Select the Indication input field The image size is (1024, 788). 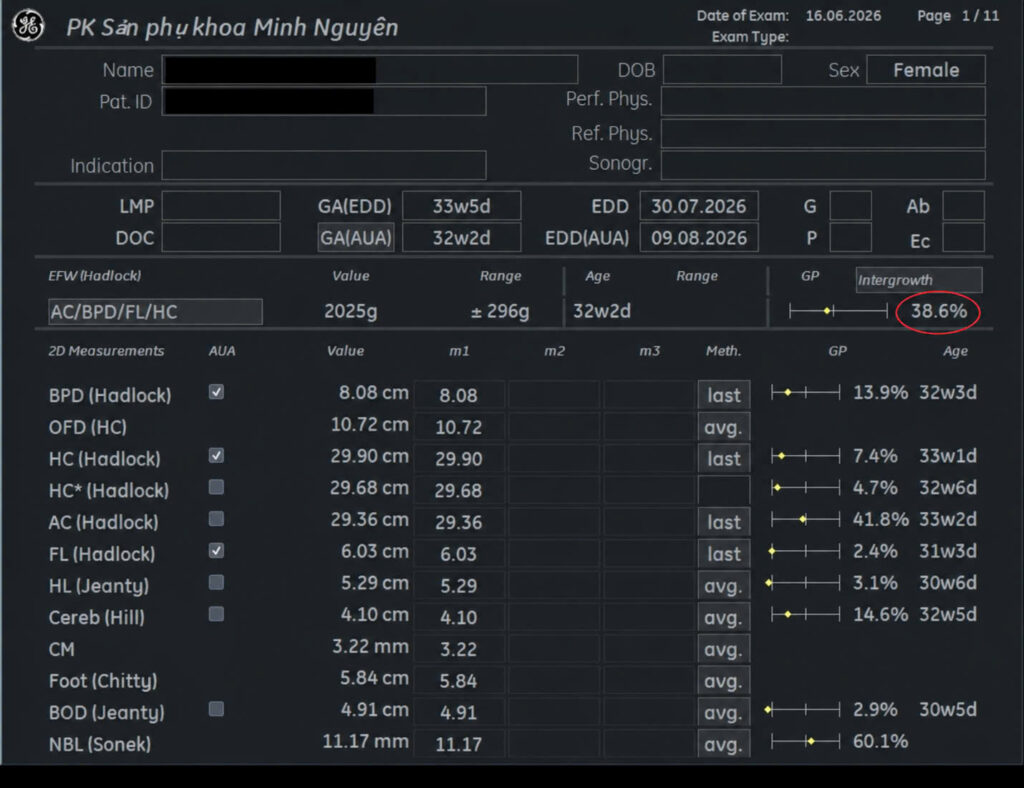coord(324,165)
